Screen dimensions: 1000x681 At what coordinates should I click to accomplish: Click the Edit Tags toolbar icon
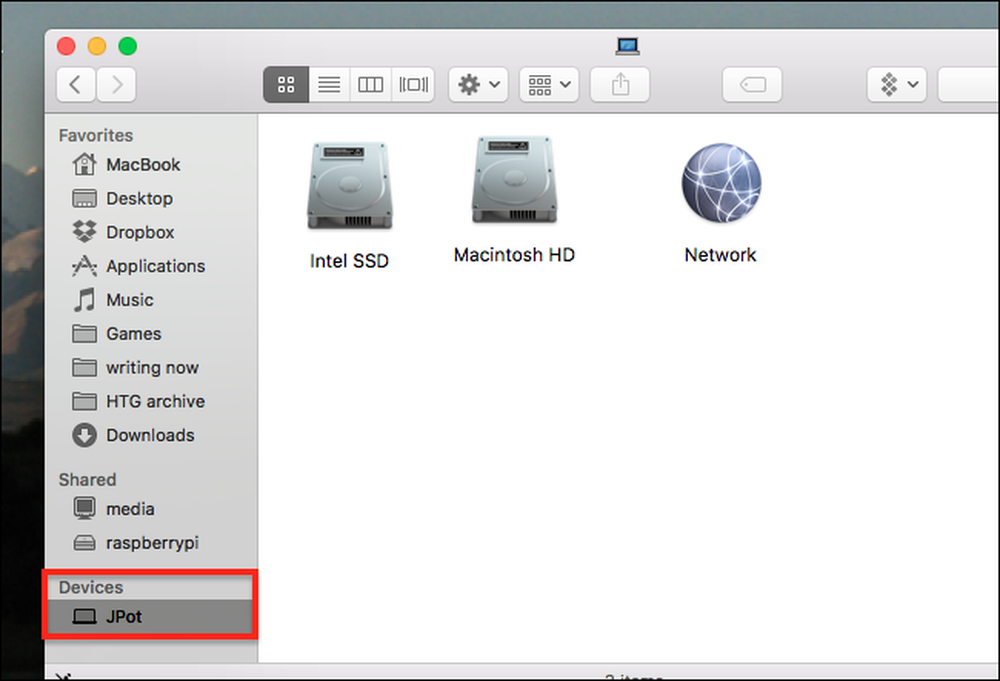point(752,85)
